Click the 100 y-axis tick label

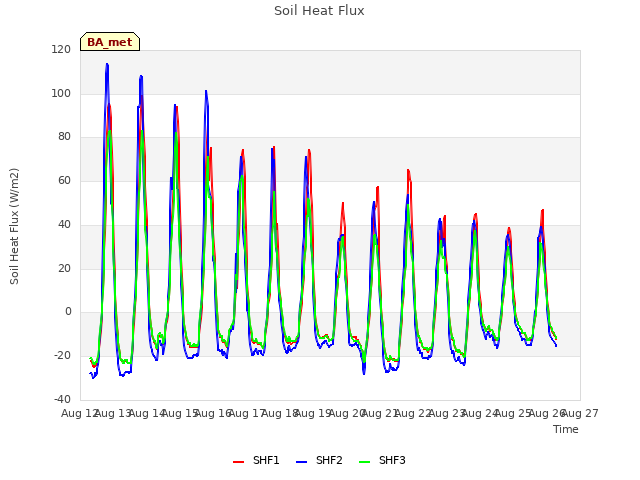[x=61, y=93]
